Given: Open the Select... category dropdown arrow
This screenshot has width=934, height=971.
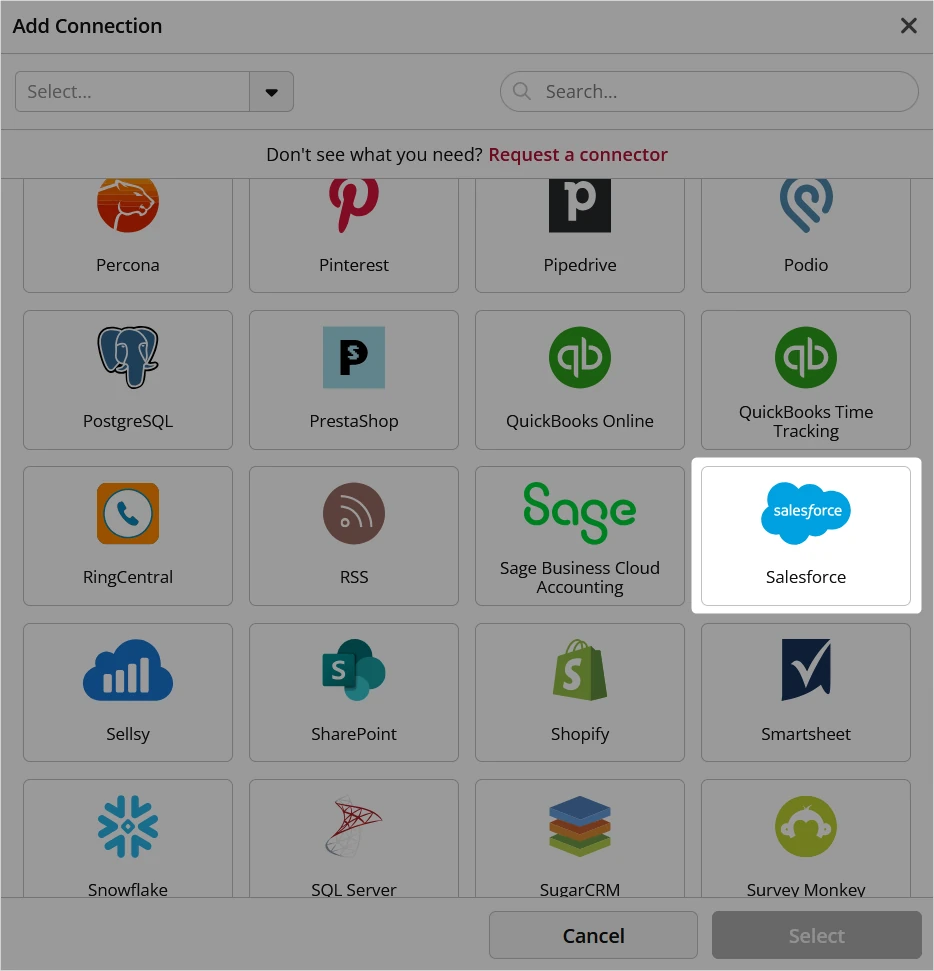Looking at the screenshot, I should (x=271, y=92).
